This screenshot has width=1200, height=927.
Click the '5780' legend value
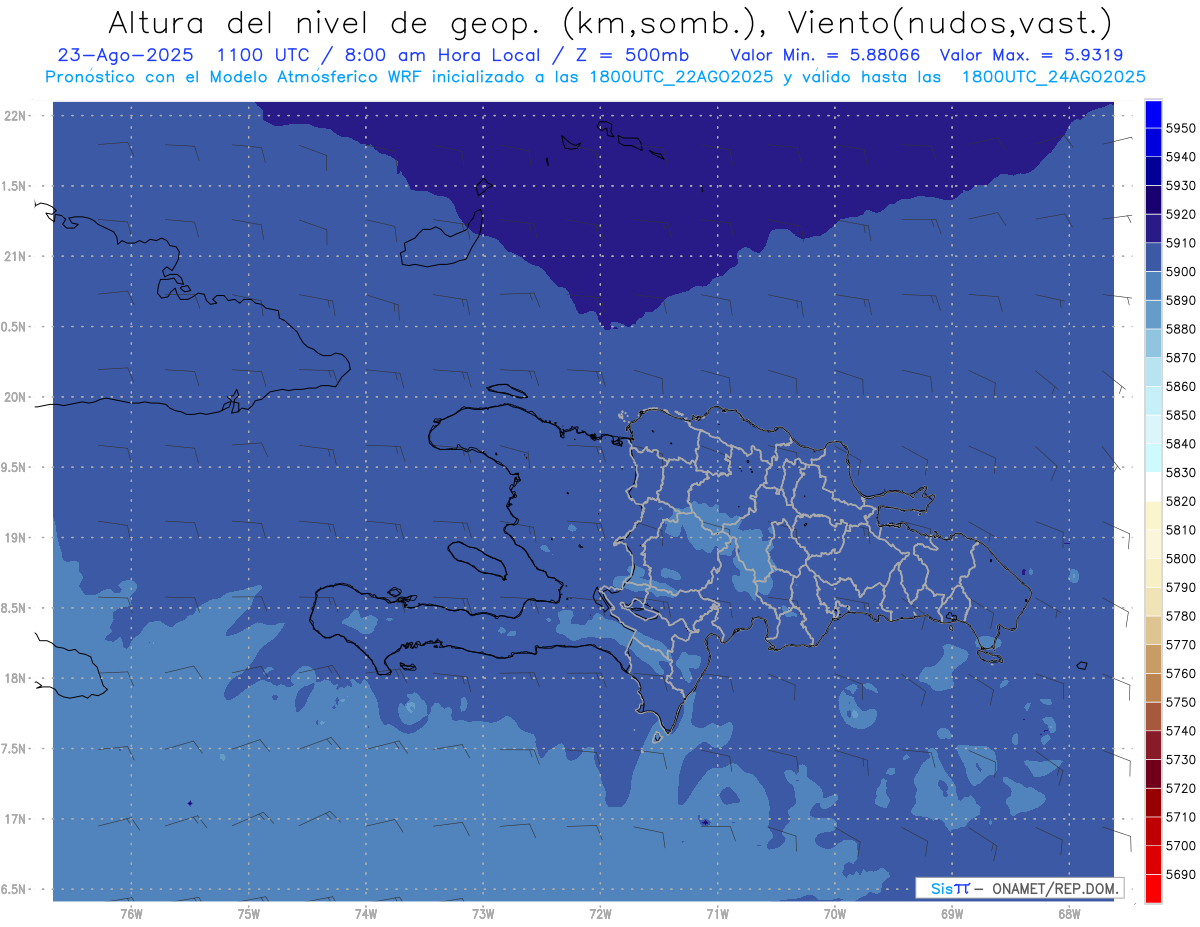(1181, 616)
